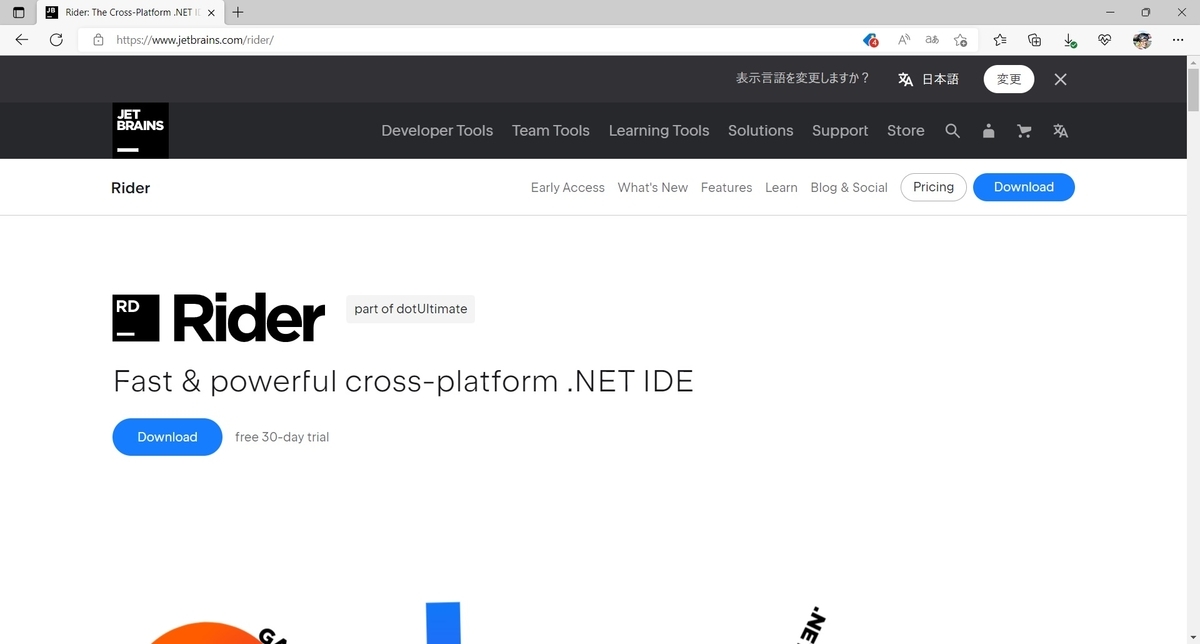The image size is (1200, 644).
Task: Click 変更 to change the display language
Action: click(x=1008, y=79)
